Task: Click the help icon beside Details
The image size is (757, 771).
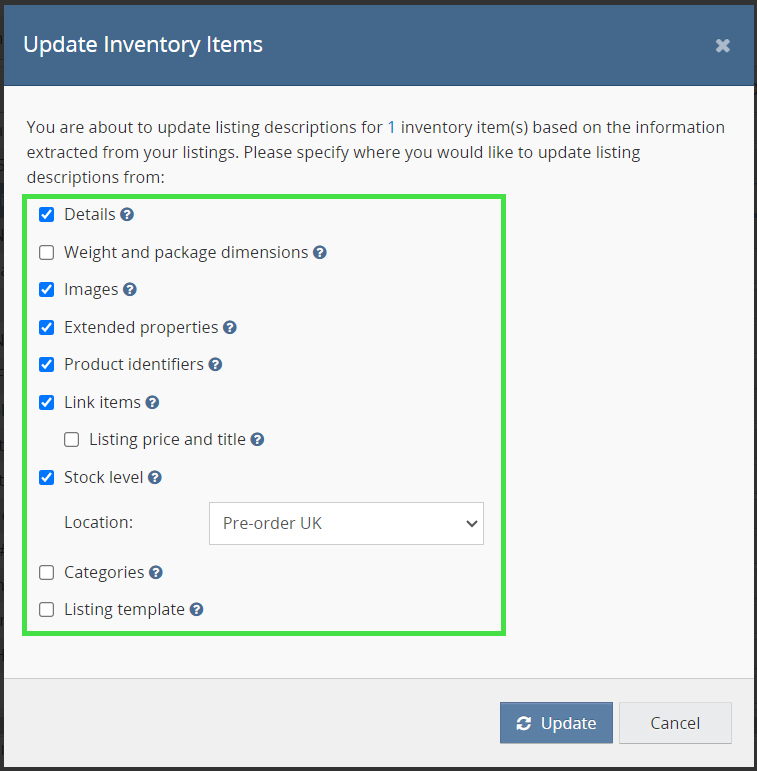Action: pos(127,215)
